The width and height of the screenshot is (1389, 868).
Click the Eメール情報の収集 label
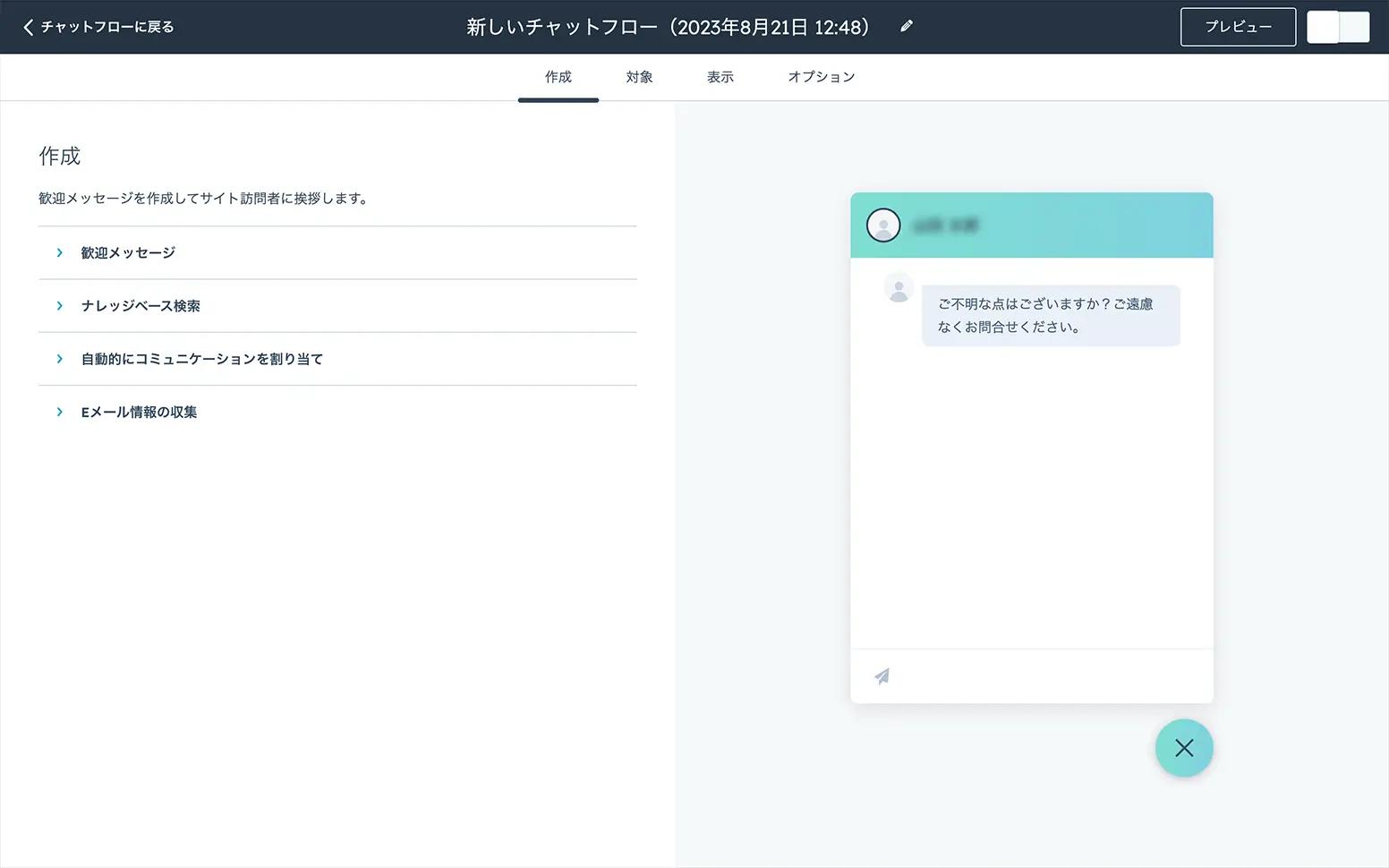pos(139,413)
